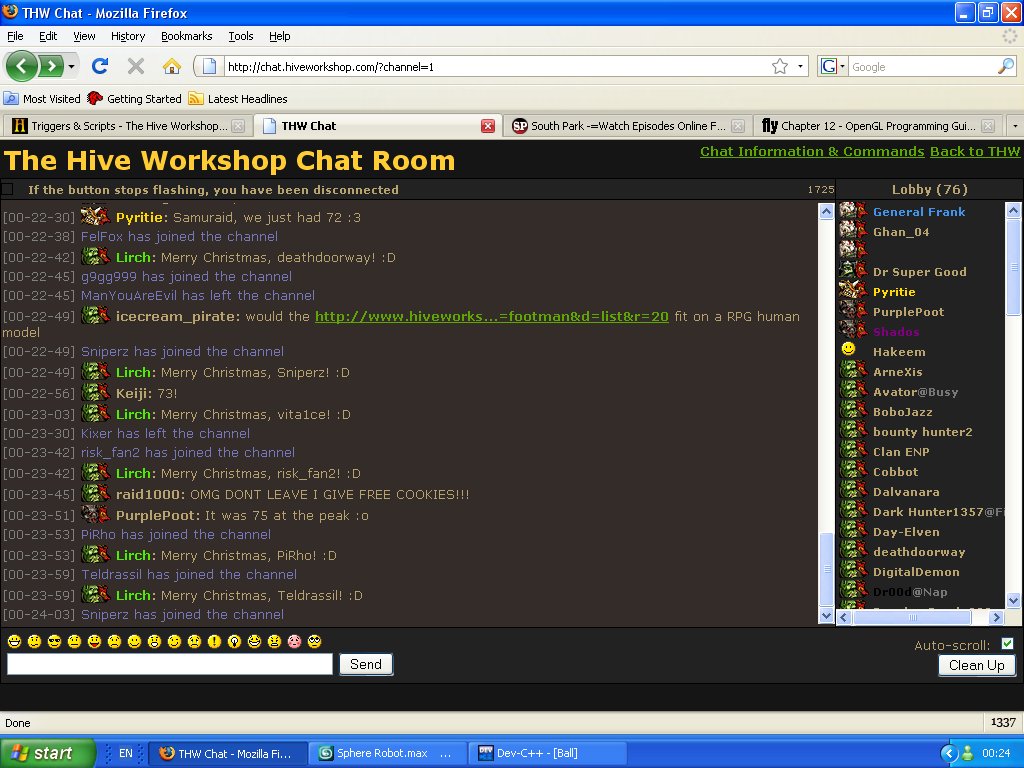Stop loading the page

point(136,66)
